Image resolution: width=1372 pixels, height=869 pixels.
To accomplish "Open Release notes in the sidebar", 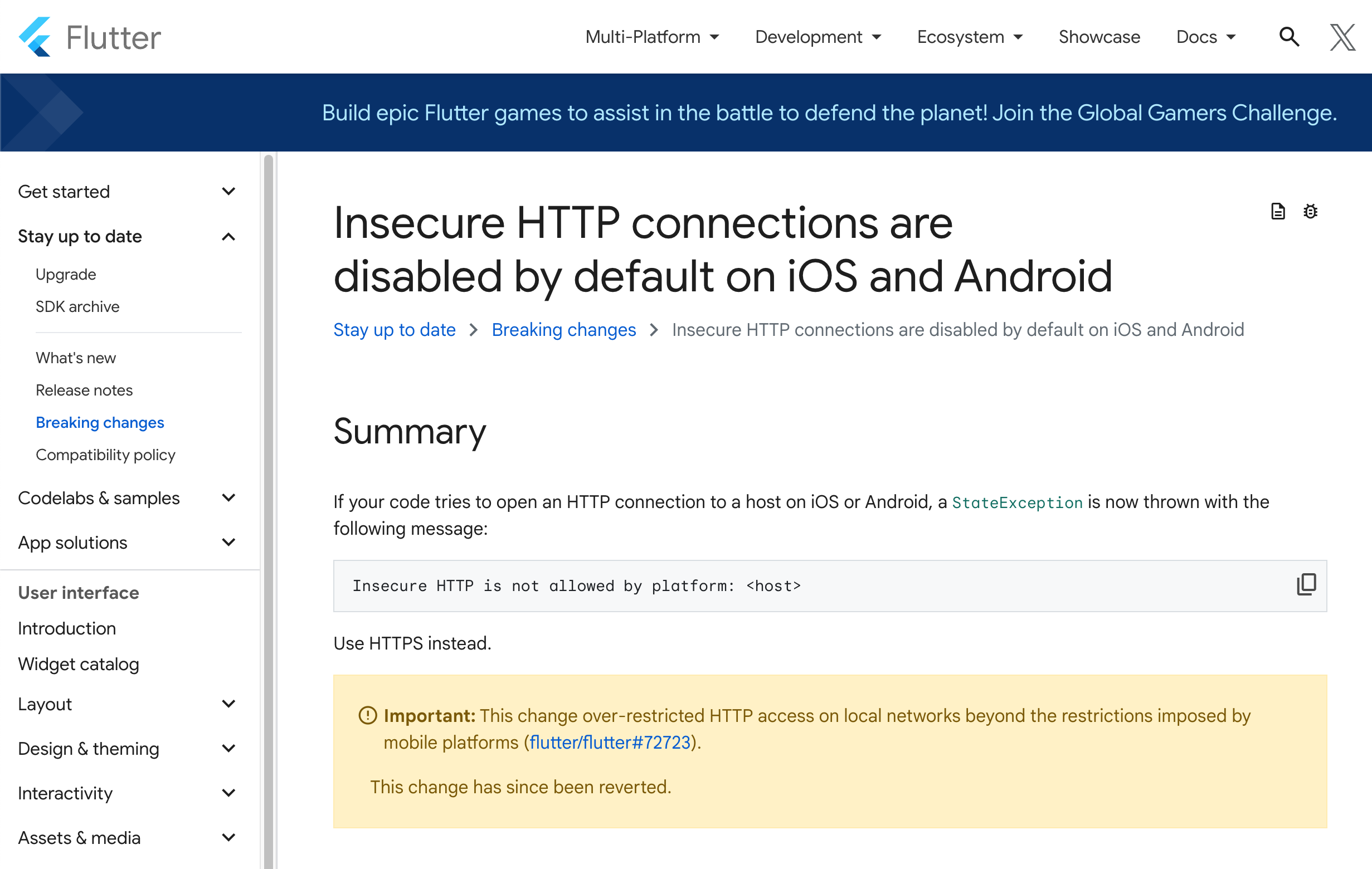I will 84,390.
